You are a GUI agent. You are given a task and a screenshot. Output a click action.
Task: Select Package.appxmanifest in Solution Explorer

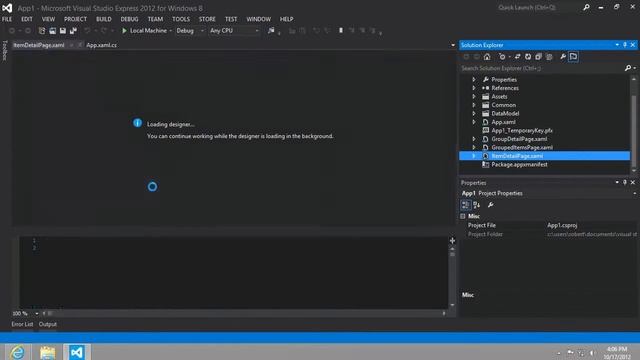pyautogui.click(x=519, y=164)
